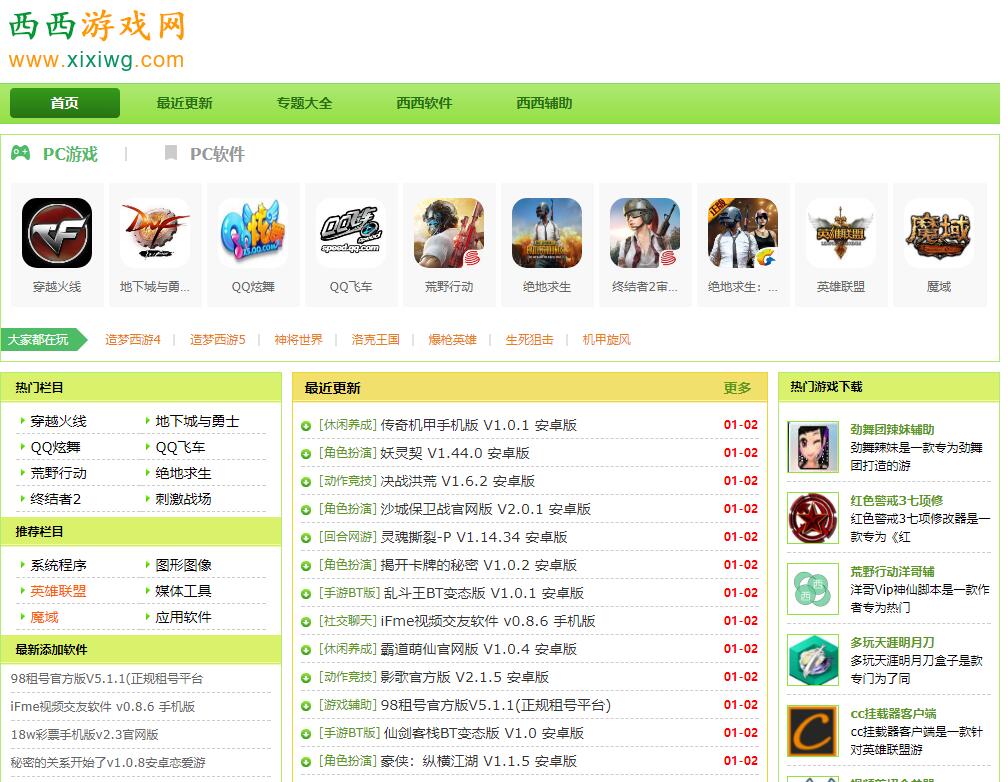Screen dimensions: 1008x782
Task: Open the 媒体工具 category link
Action: point(183,591)
